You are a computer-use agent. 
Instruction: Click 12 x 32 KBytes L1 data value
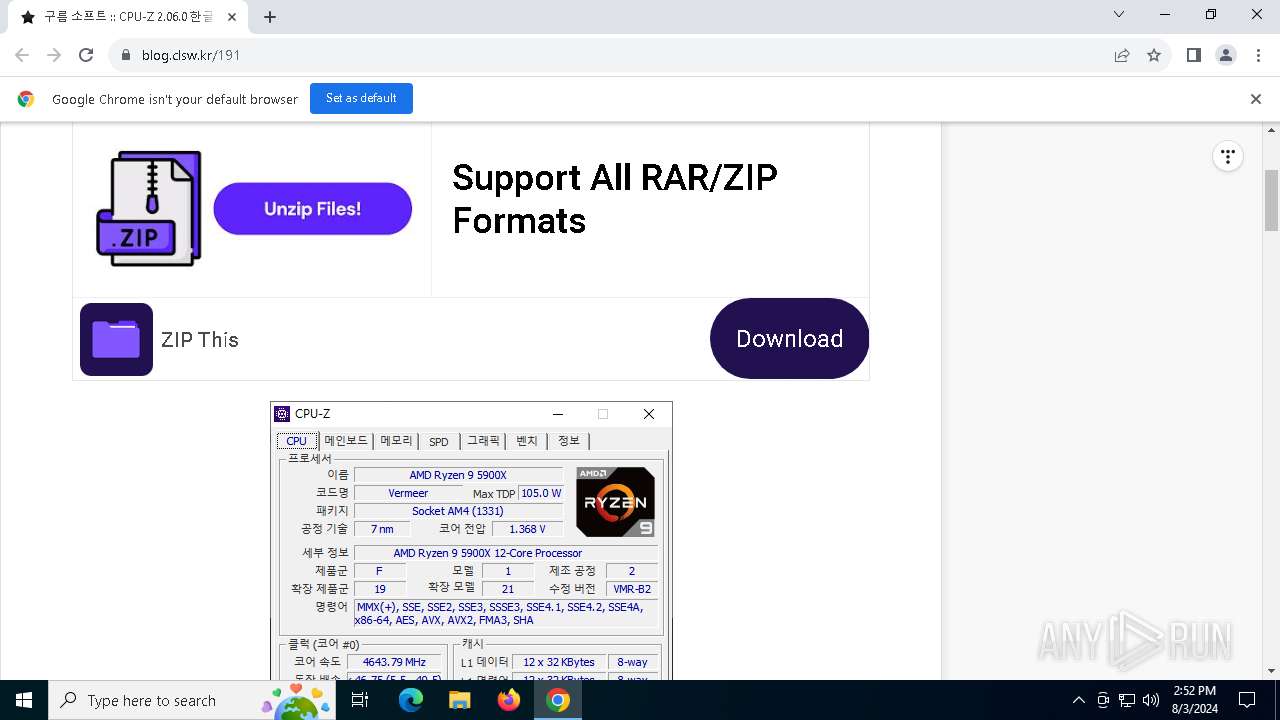[x=559, y=662]
